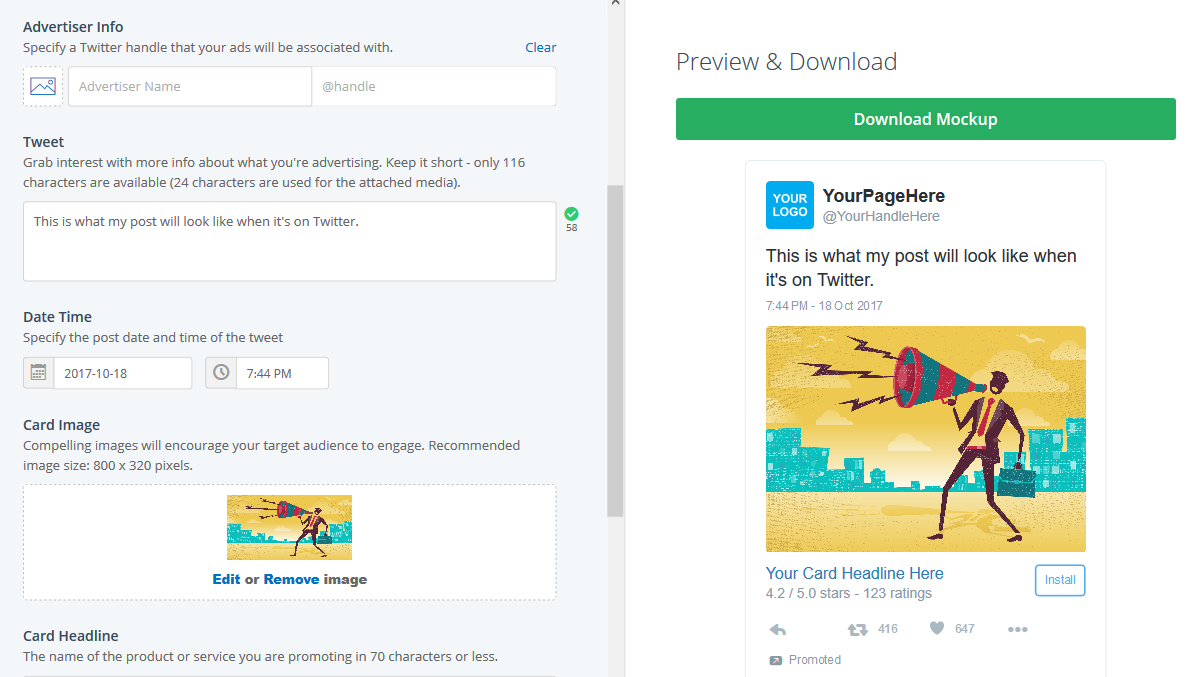This screenshot has height=677, width=1200.
Task: Click the Card Headline section label
Action: tap(71, 636)
